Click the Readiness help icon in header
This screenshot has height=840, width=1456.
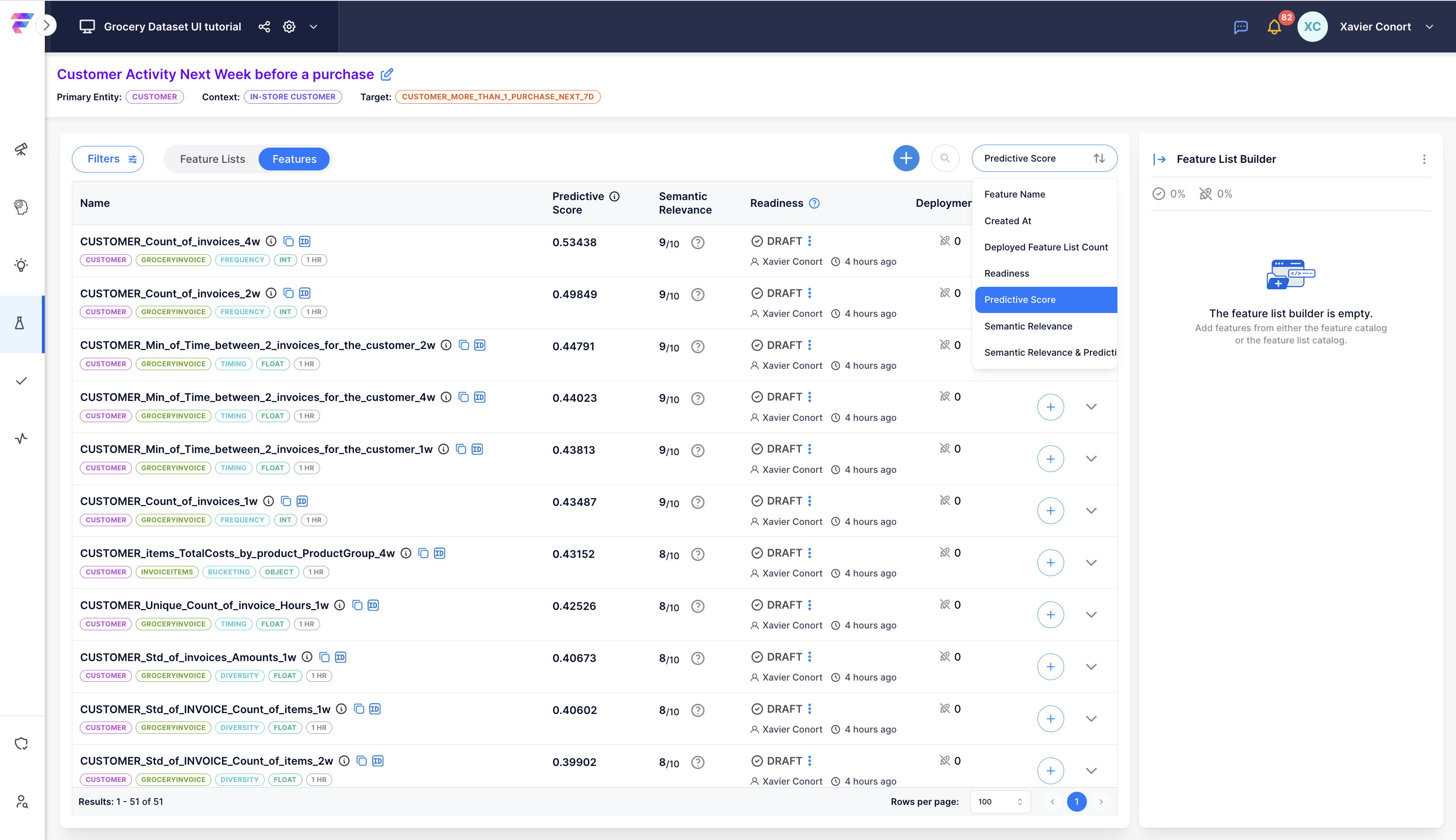pos(814,203)
